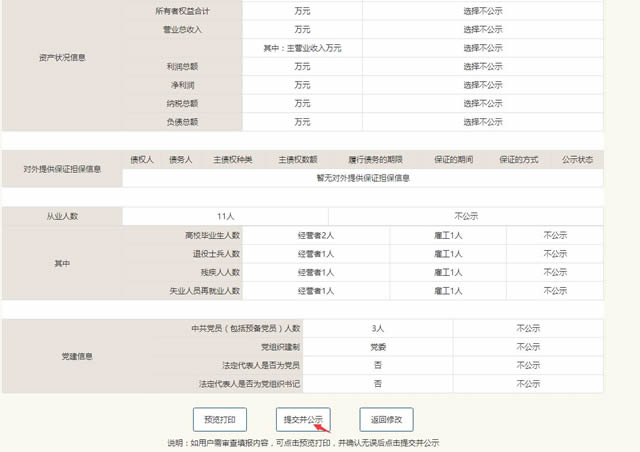Click the 对外提供保证担保信息 section header
The height and width of the screenshot is (452, 640).
click(x=62, y=169)
